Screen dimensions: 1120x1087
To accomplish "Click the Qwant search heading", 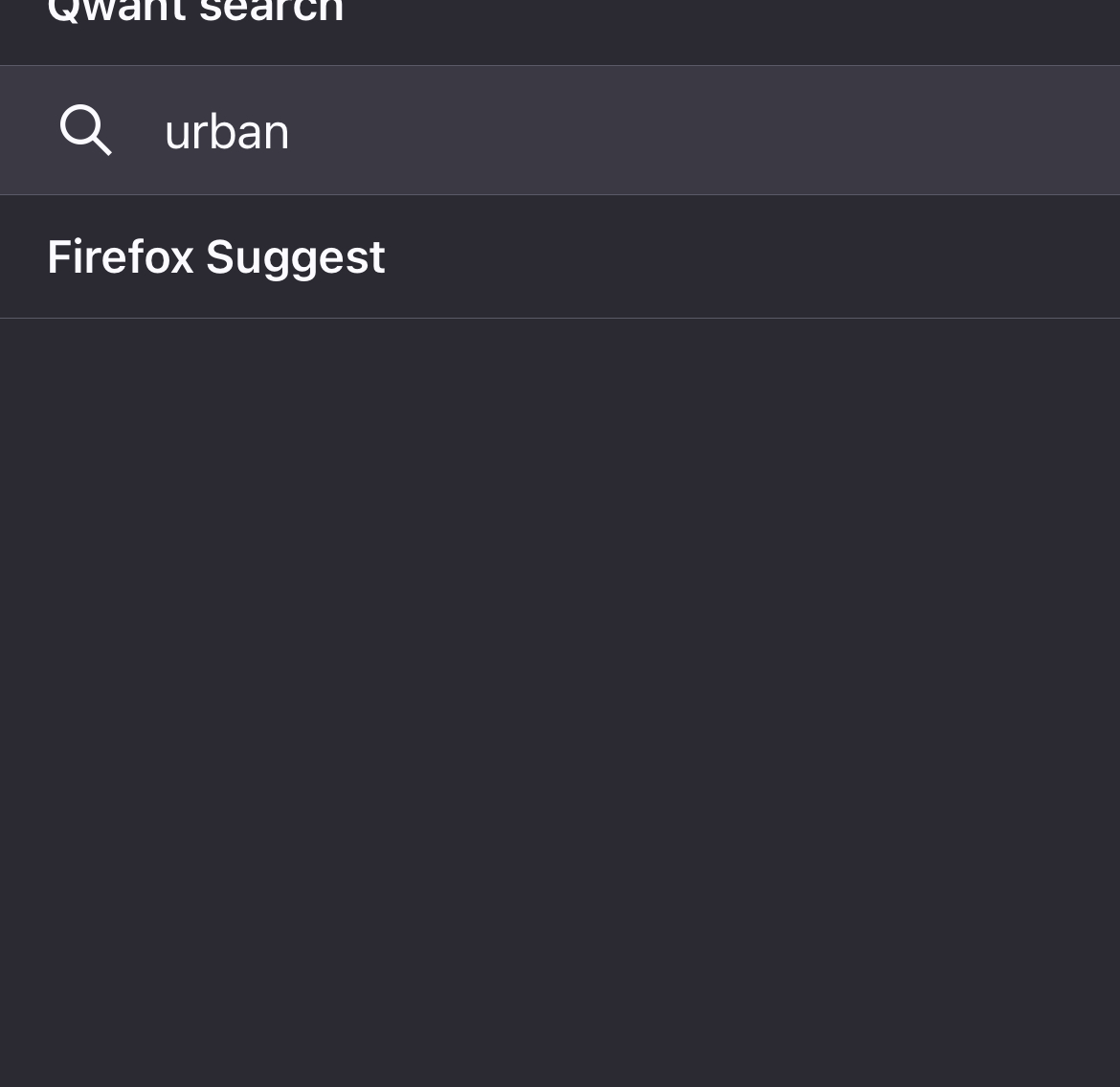I will (x=195, y=13).
